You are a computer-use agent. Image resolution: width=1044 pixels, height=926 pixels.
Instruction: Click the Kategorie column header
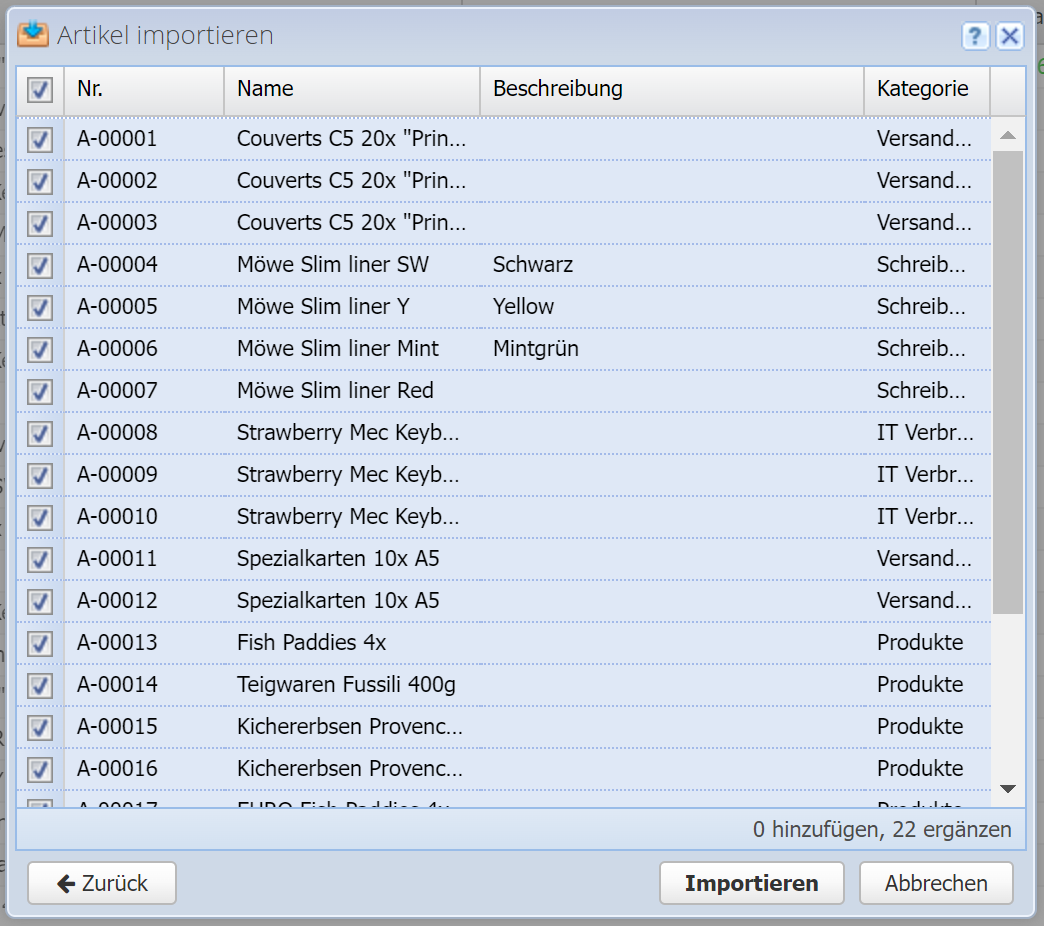(926, 89)
